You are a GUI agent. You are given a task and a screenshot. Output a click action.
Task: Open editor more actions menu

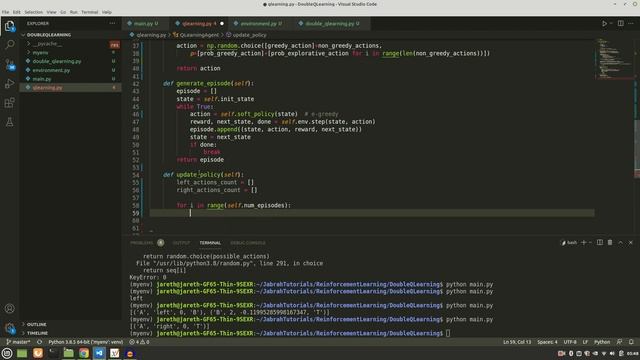coord(631,24)
